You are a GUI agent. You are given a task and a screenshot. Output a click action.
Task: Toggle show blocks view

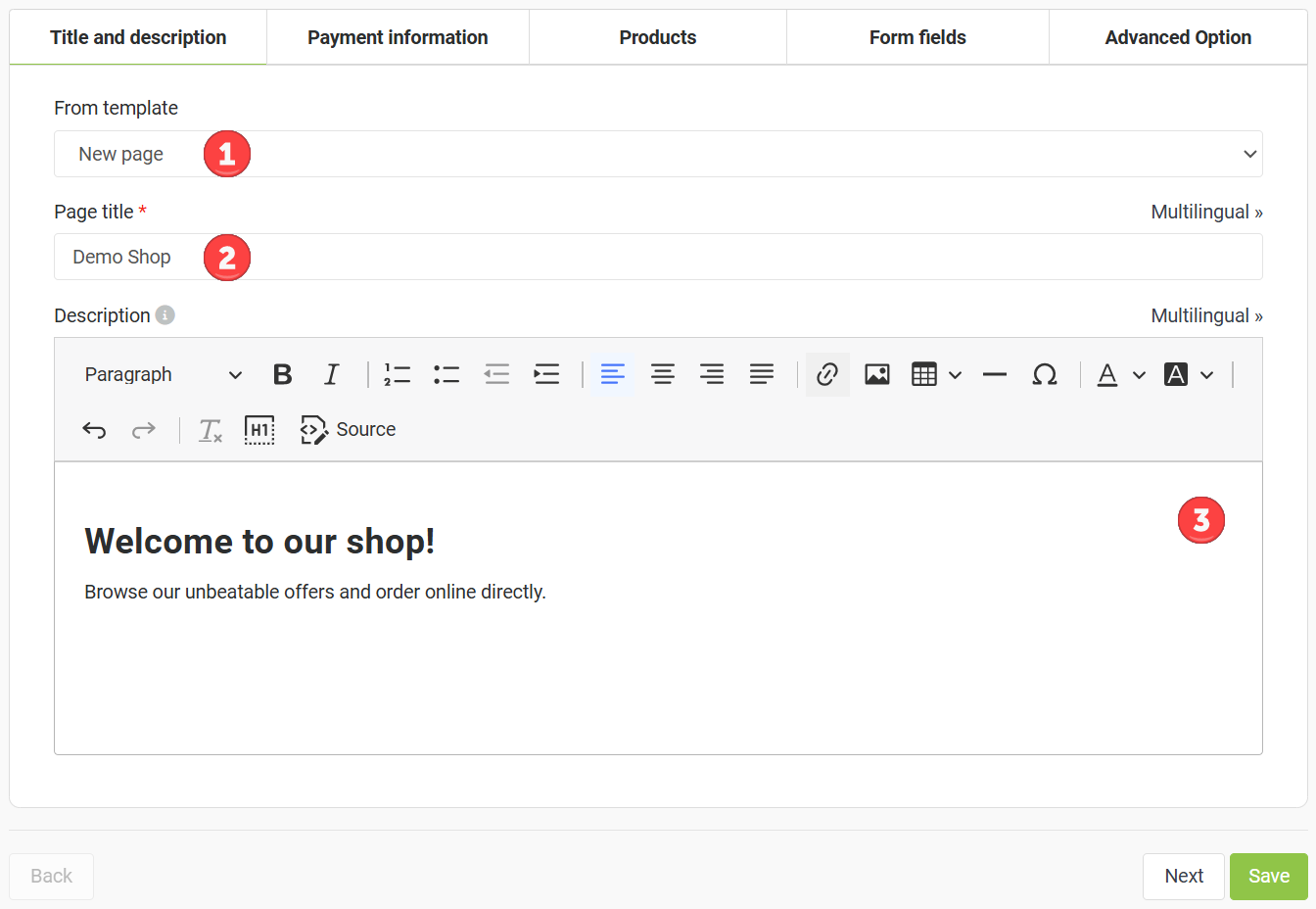tap(259, 430)
